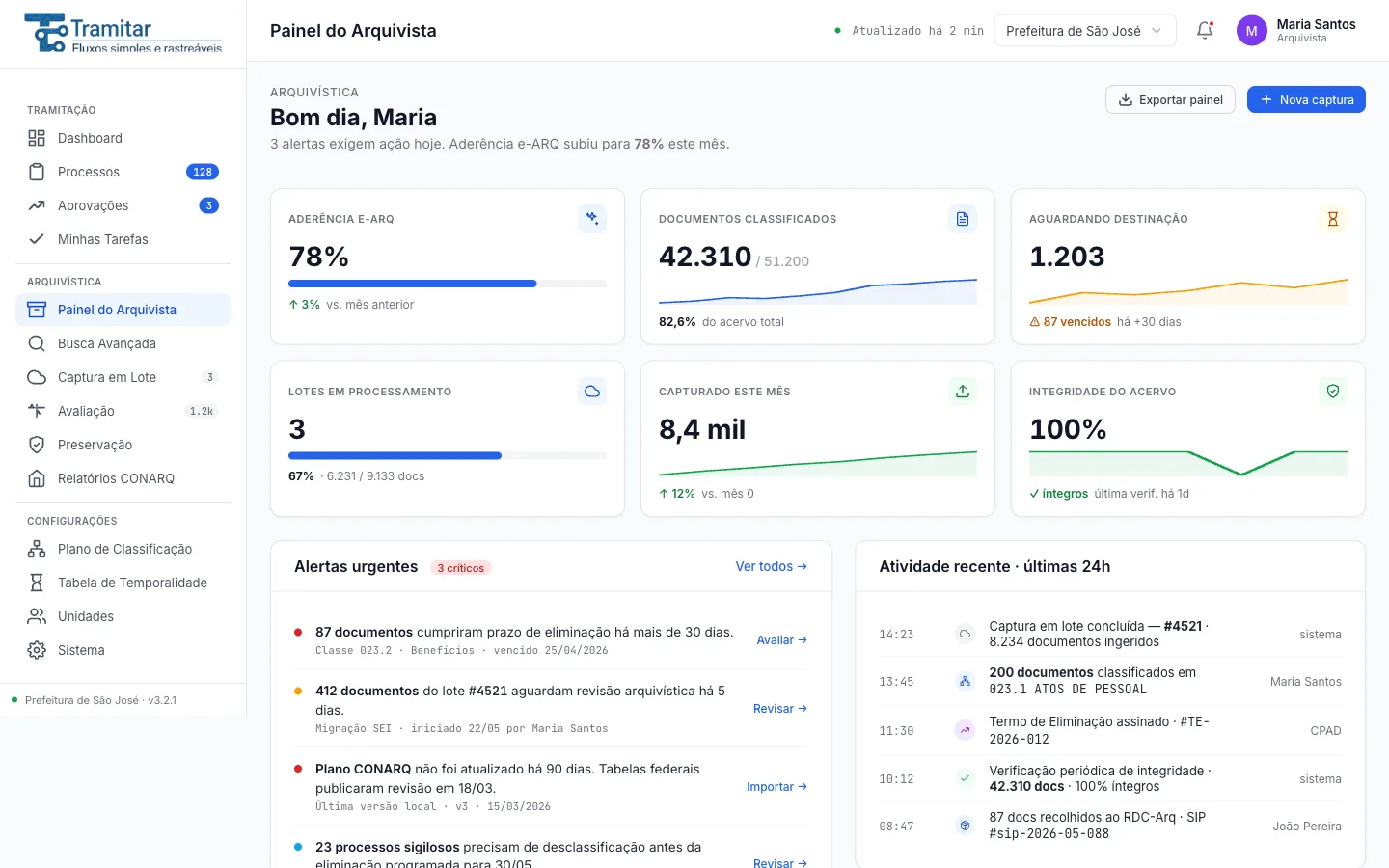
Task: Click the 1.2k badge on Avaliação
Action: (x=202, y=411)
